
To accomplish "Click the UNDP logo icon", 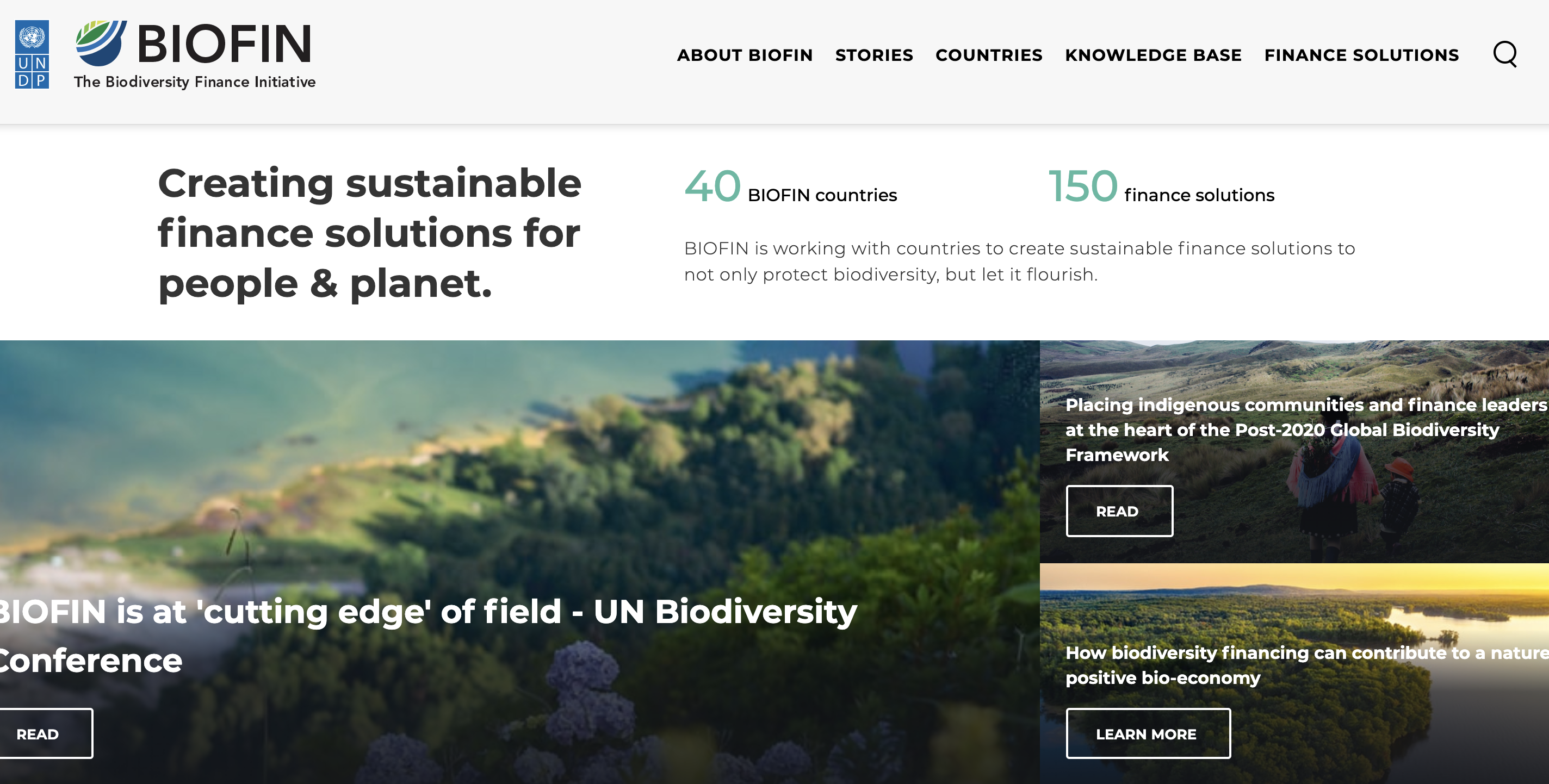I will click(x=32, y=54).
